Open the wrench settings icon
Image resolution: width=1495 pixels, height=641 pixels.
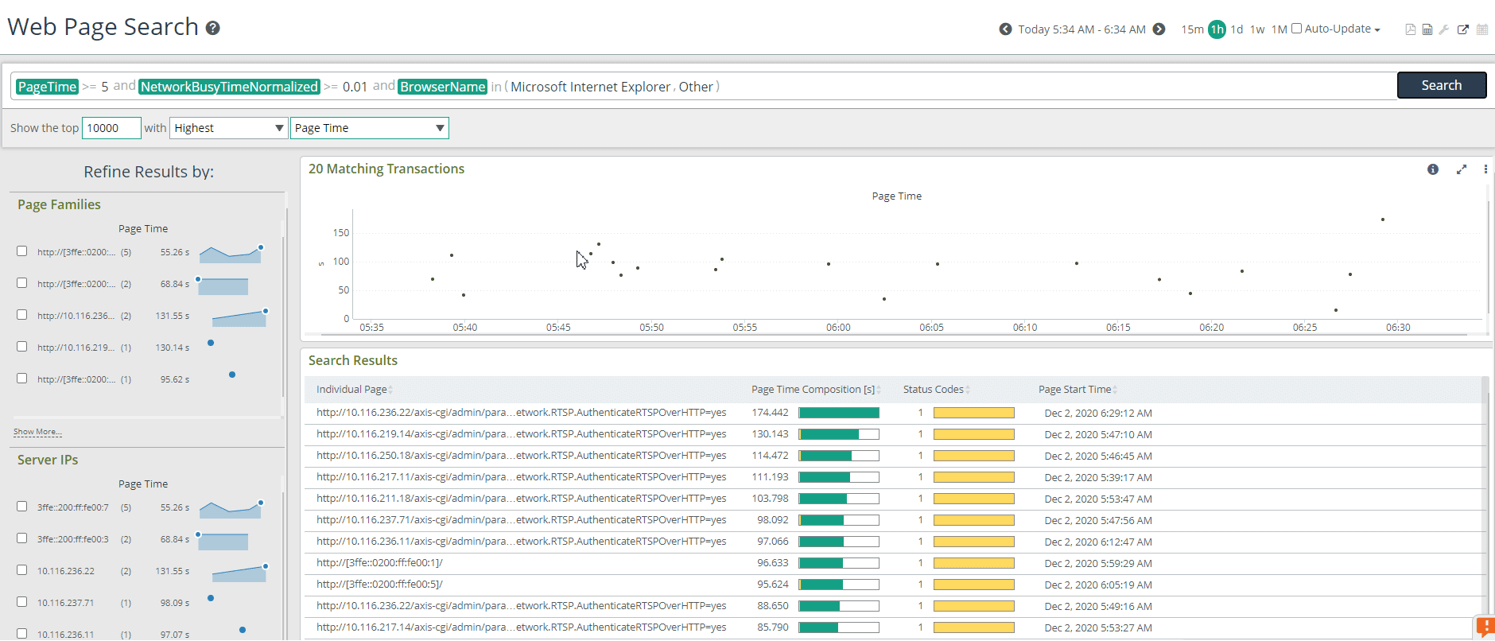pyautogui.click(x=1444, y=29)
